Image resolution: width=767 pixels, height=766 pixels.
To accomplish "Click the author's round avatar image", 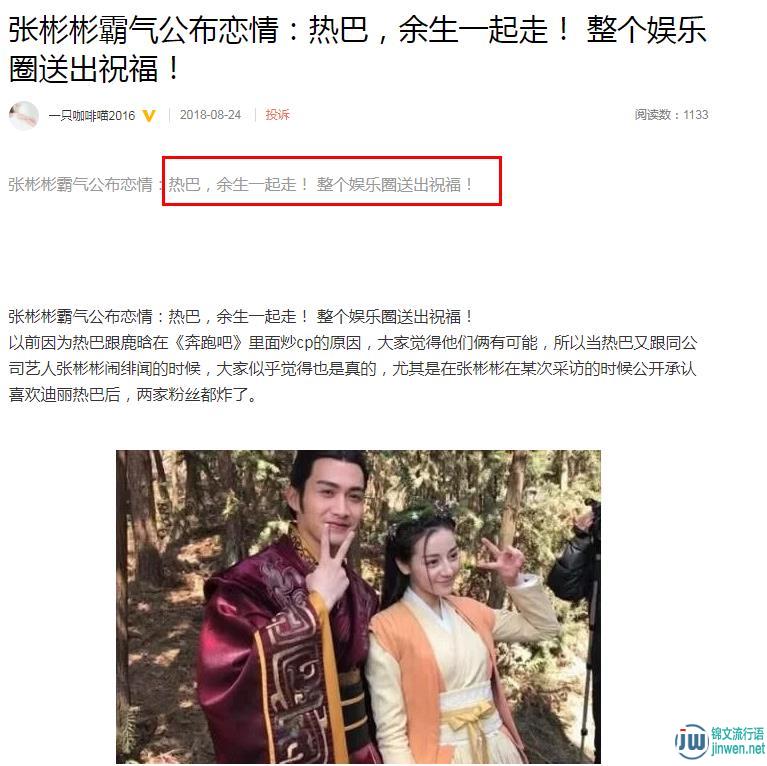I will [23, 115].
